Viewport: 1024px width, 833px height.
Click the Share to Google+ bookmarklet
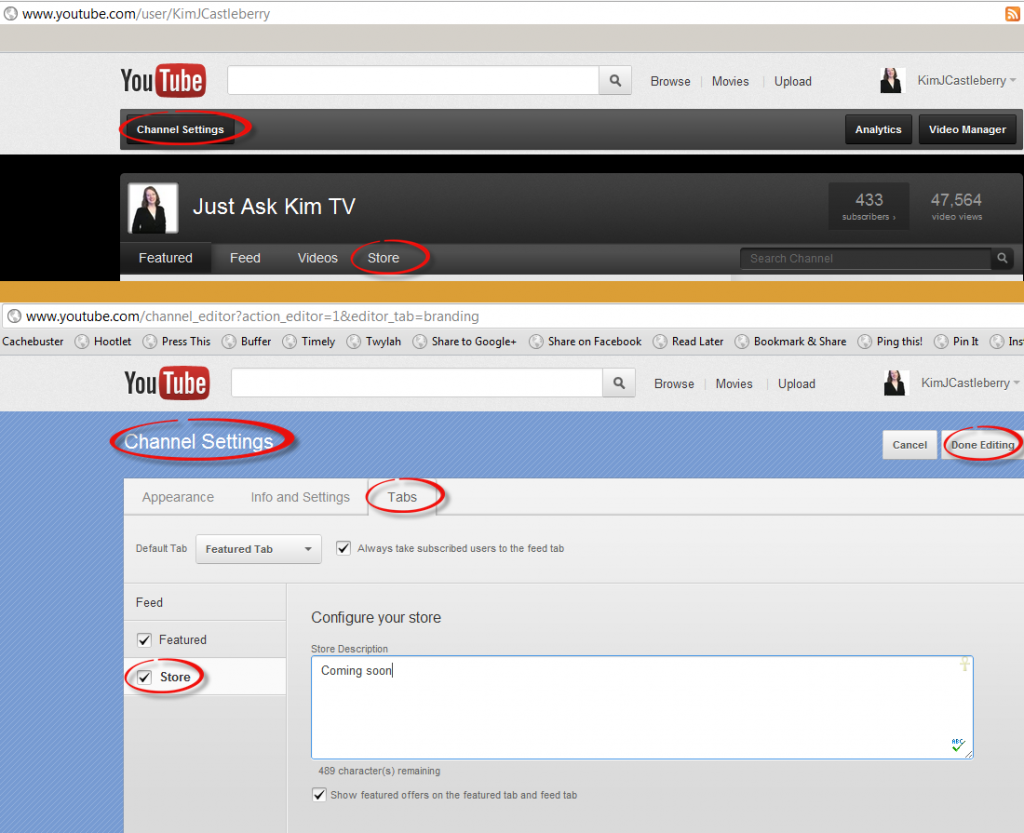tap(464, 341)
